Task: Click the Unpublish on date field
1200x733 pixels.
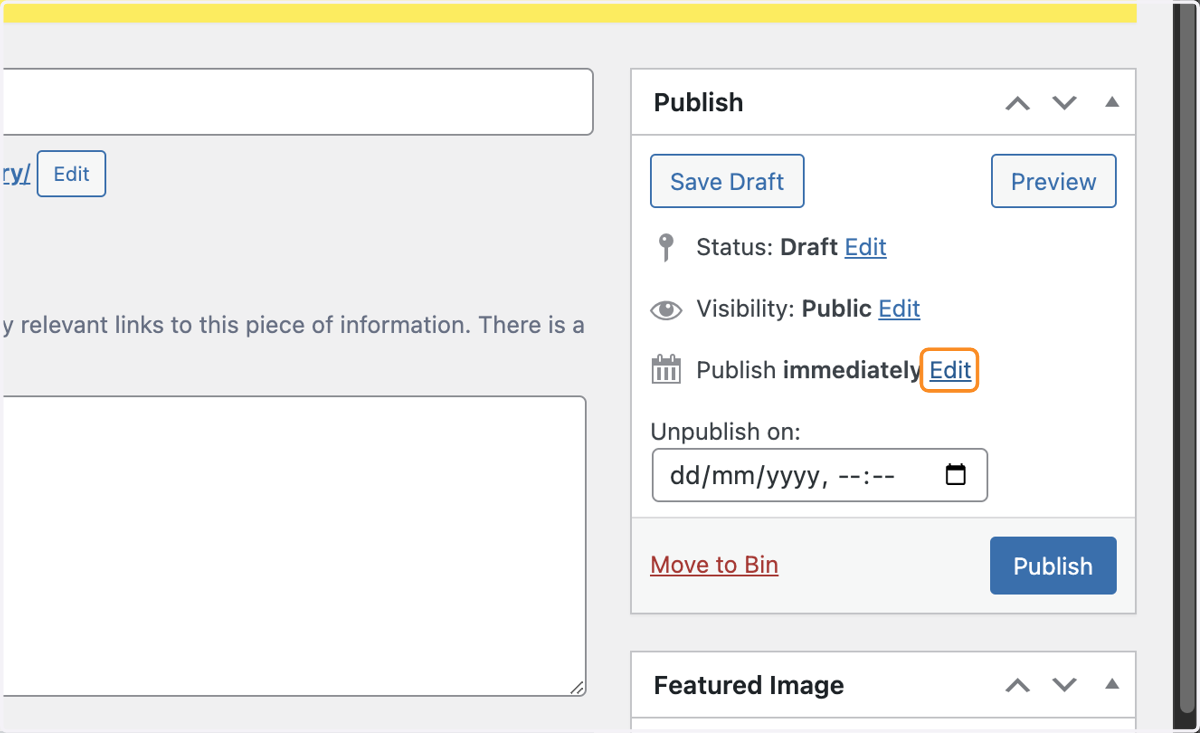Action: 819,475
